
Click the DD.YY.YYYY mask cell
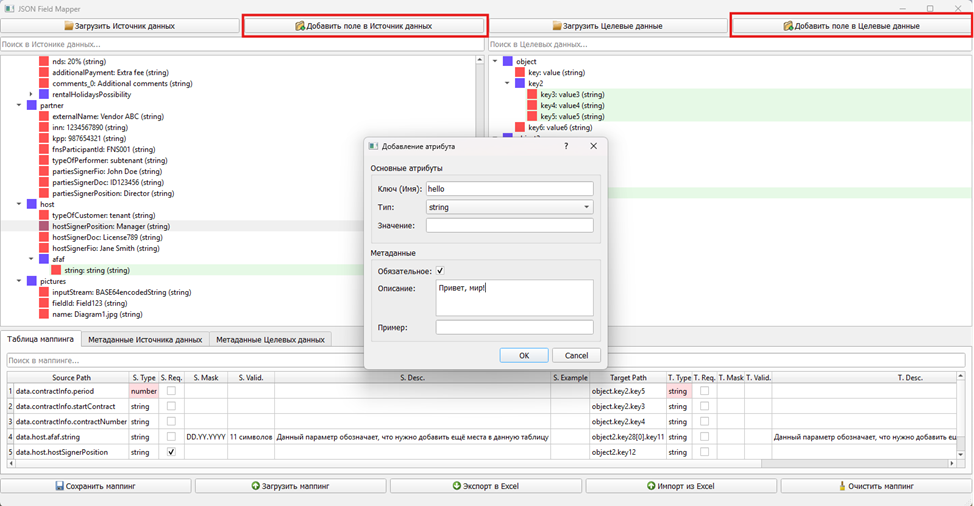click(x=206, y=437)
